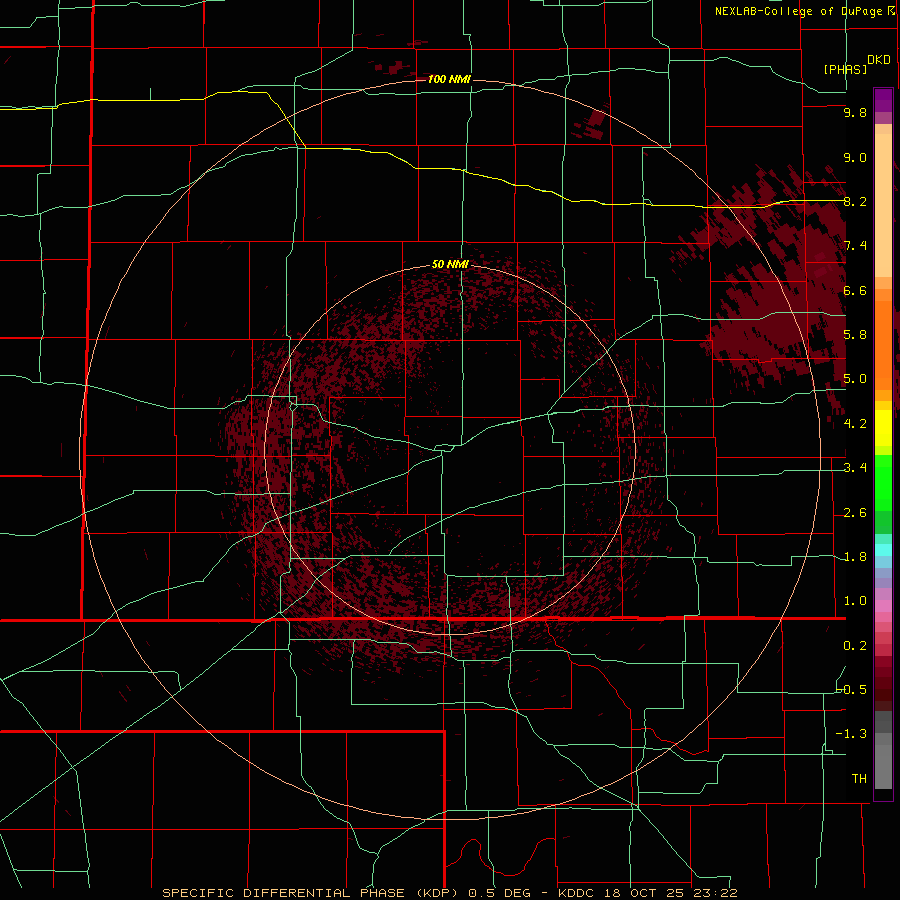Pick the peach swatch beside 8.2

tap(883, 205)
